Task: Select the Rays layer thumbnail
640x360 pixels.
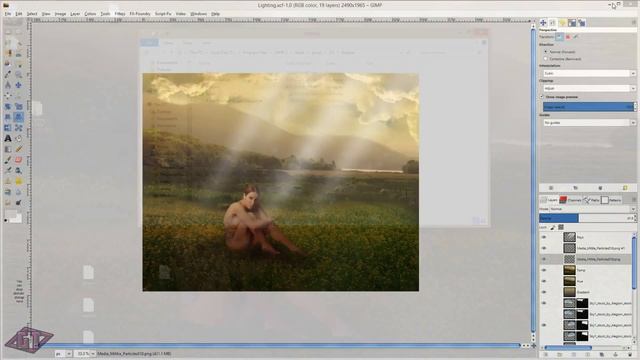Action: [569, 237]
